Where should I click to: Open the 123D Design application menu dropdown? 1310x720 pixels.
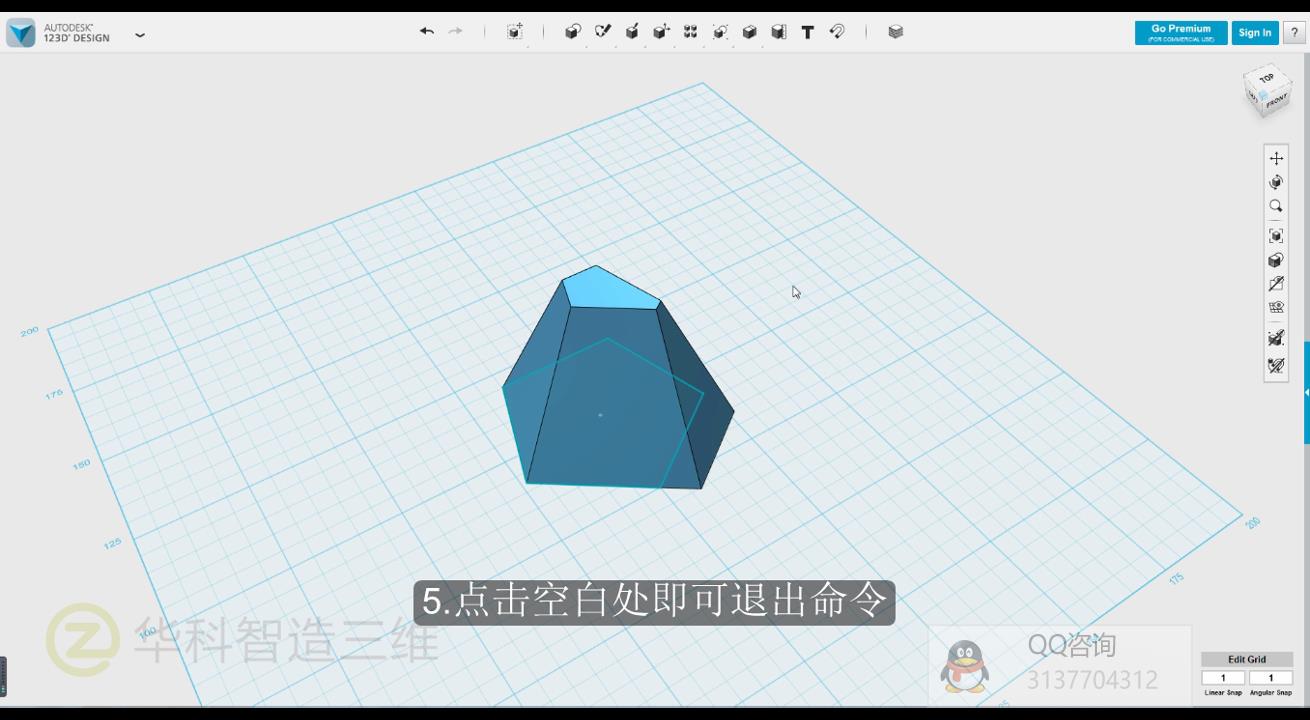coord(139,34)
